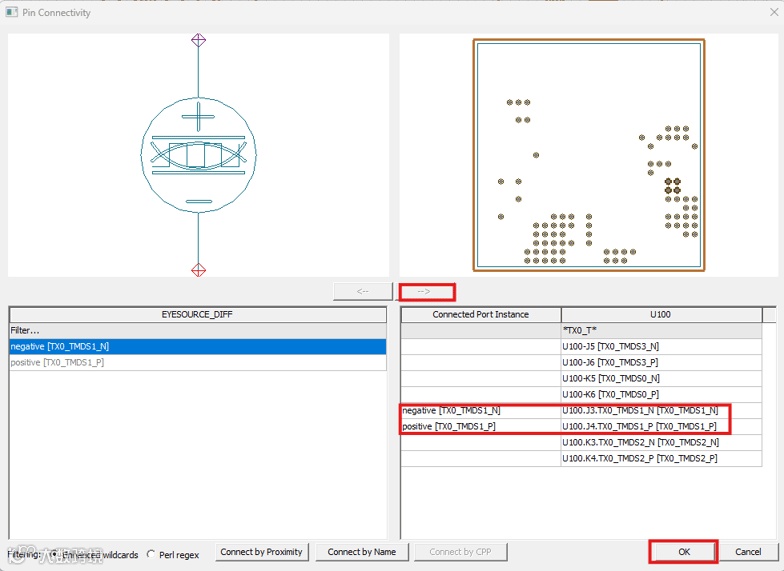784x571 pixels.
Task: Click the negative terminal diamond on symbol
Action: pos(198,270)
